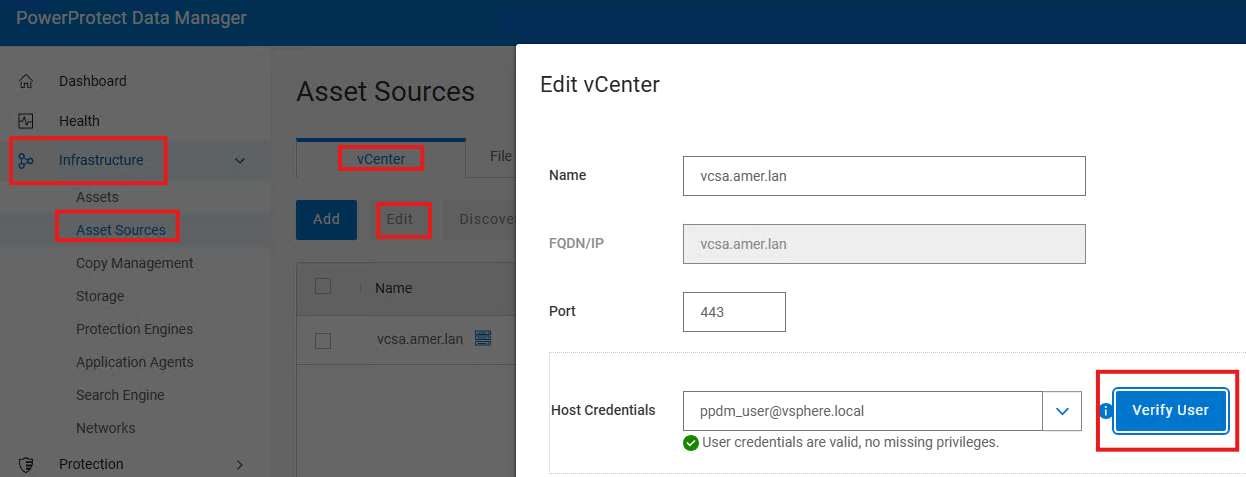Go to Dashboard in the sidebar
Screen dimensions: 1246x477
pos(93,81)
